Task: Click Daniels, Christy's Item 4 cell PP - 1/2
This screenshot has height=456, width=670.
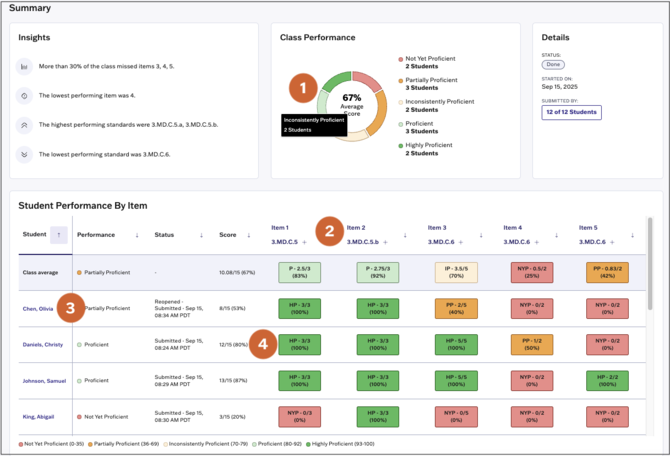Action: pyautogui.click(x=532, y=344)
